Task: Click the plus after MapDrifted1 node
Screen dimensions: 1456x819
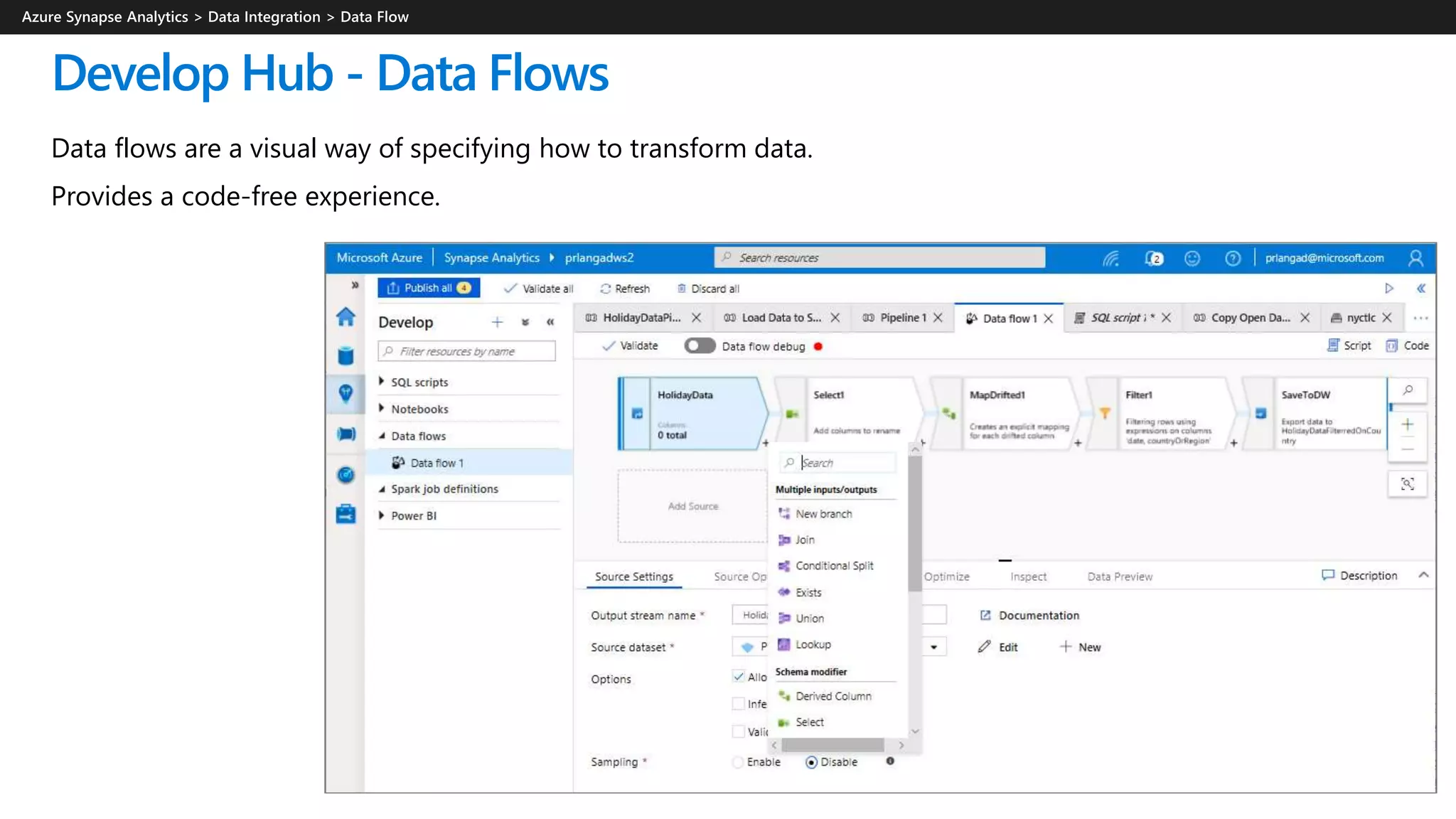Action: 1078,443
